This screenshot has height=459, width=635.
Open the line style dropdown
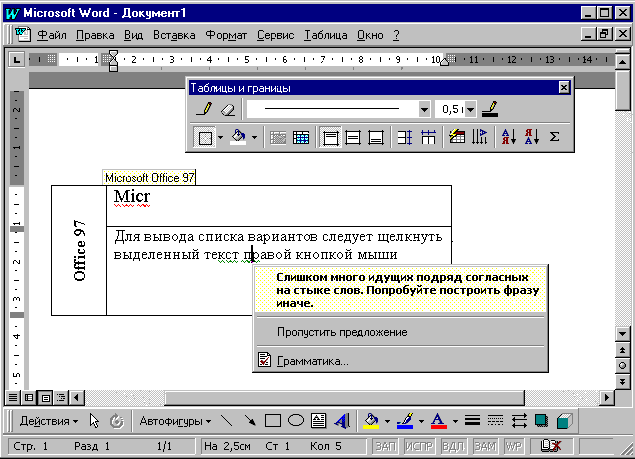click(x=424, y=109)
